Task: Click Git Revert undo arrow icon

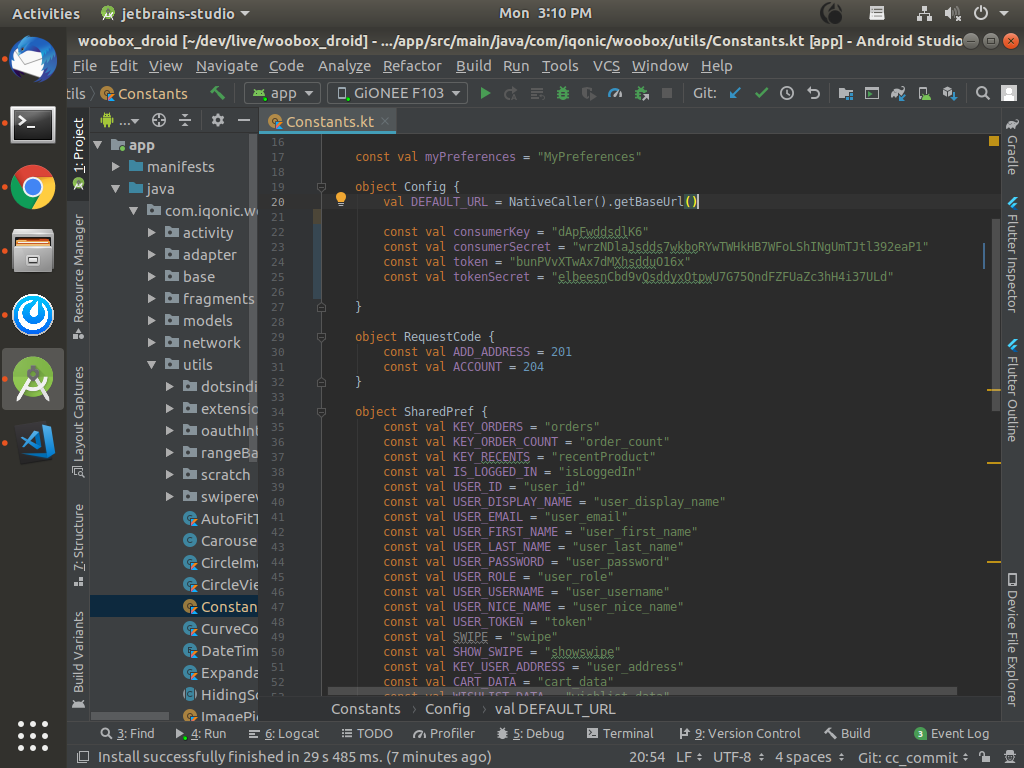Action: [x=813, y=93]
